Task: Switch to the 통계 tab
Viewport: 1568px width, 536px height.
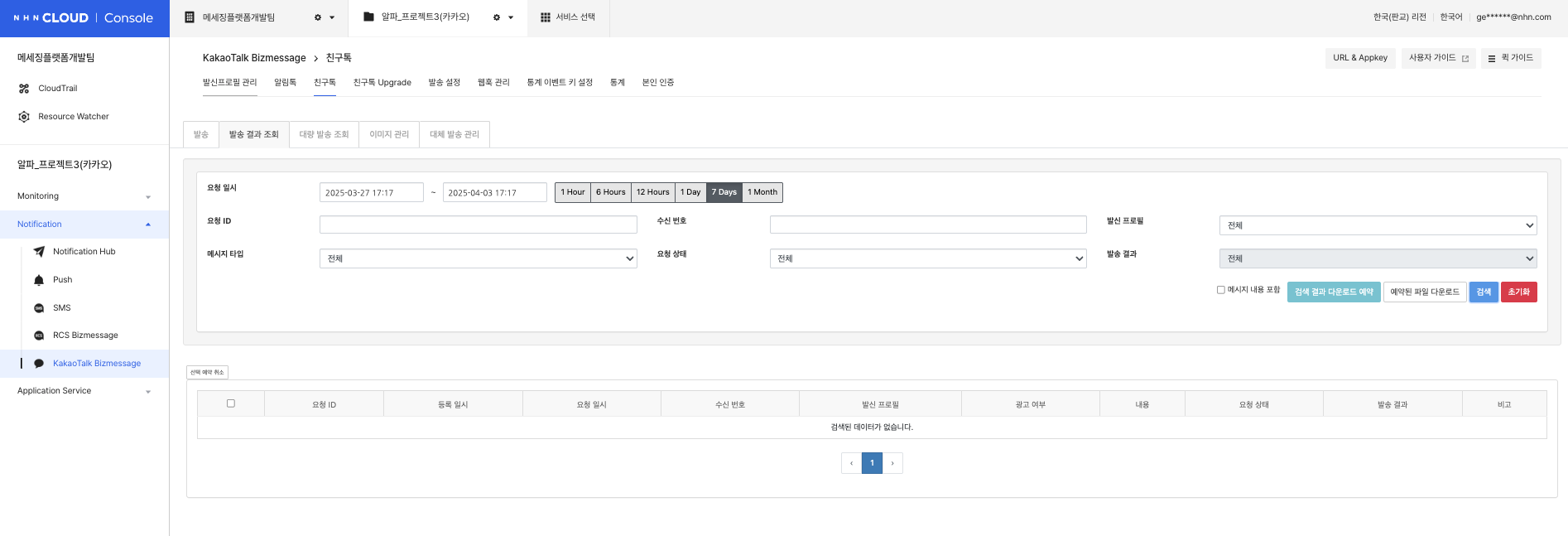Action: coord(618,83)
